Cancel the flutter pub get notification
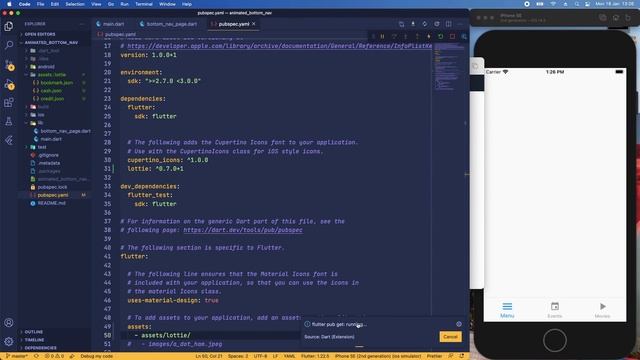Viewport: 640px width, 360px height. click(x=450, y=337)
